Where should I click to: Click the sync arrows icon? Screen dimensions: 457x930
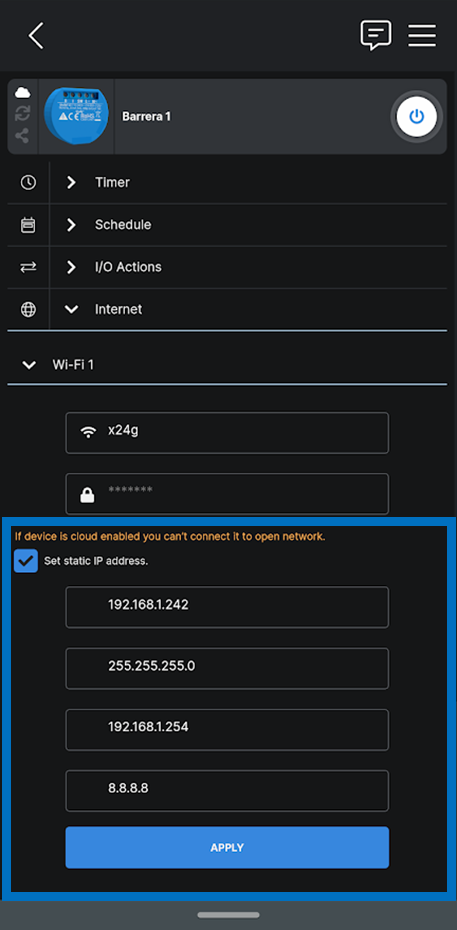coord(23,114)
